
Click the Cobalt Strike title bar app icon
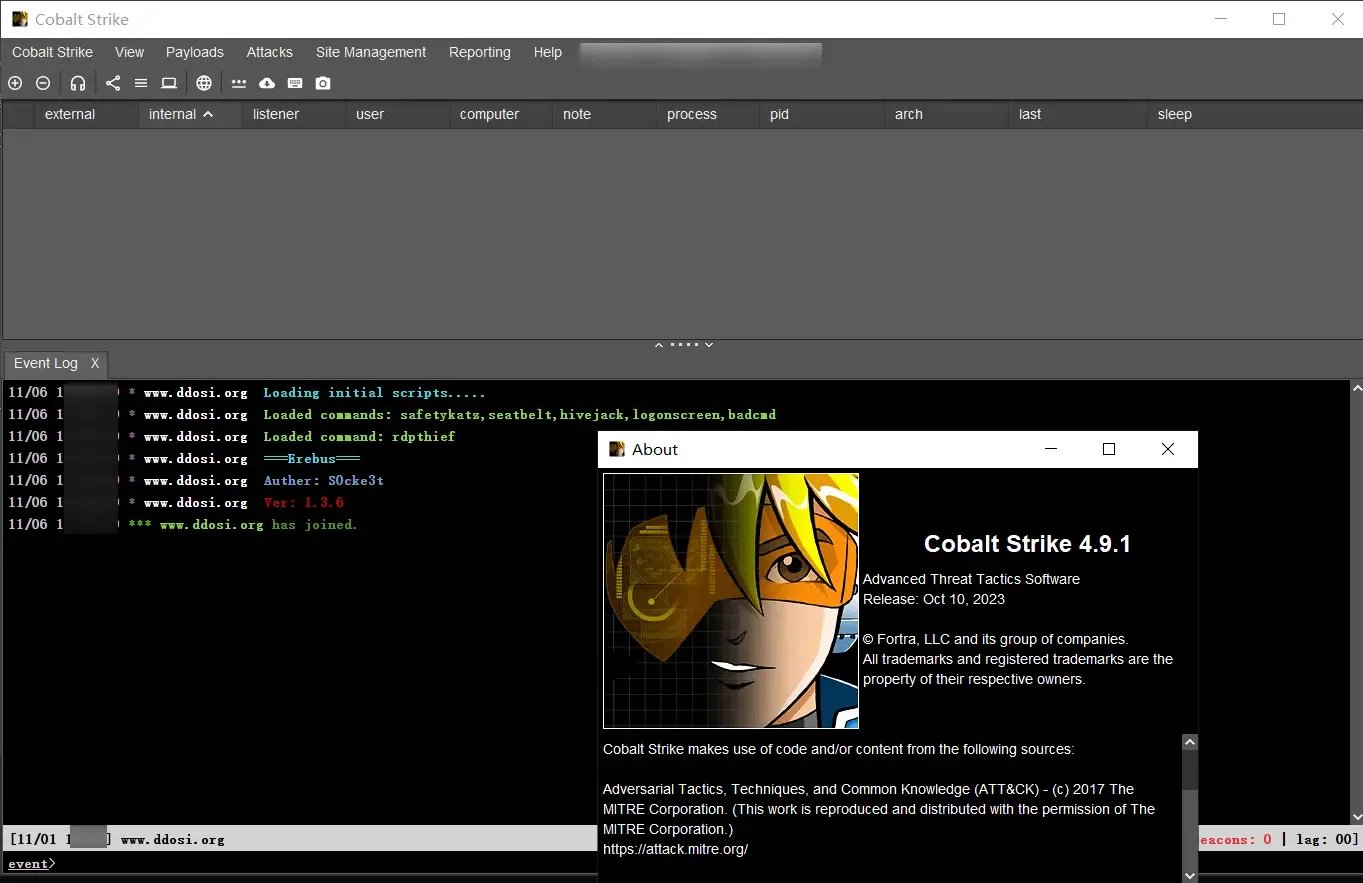(20, 19)
